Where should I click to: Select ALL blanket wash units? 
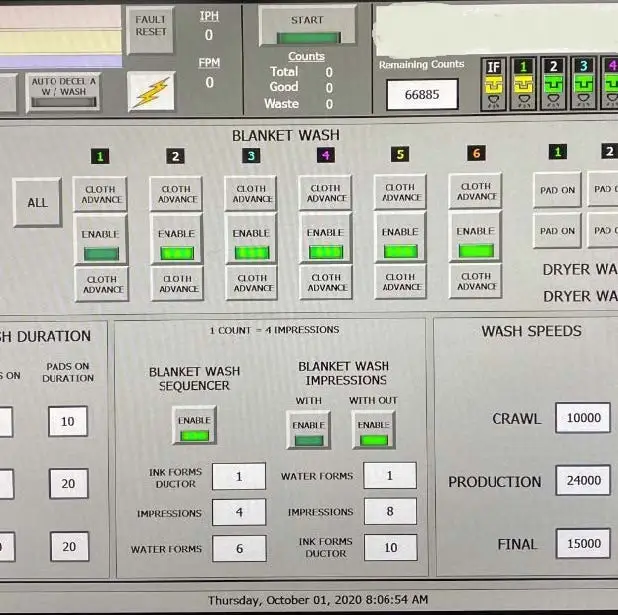click(x=37, y=203)
